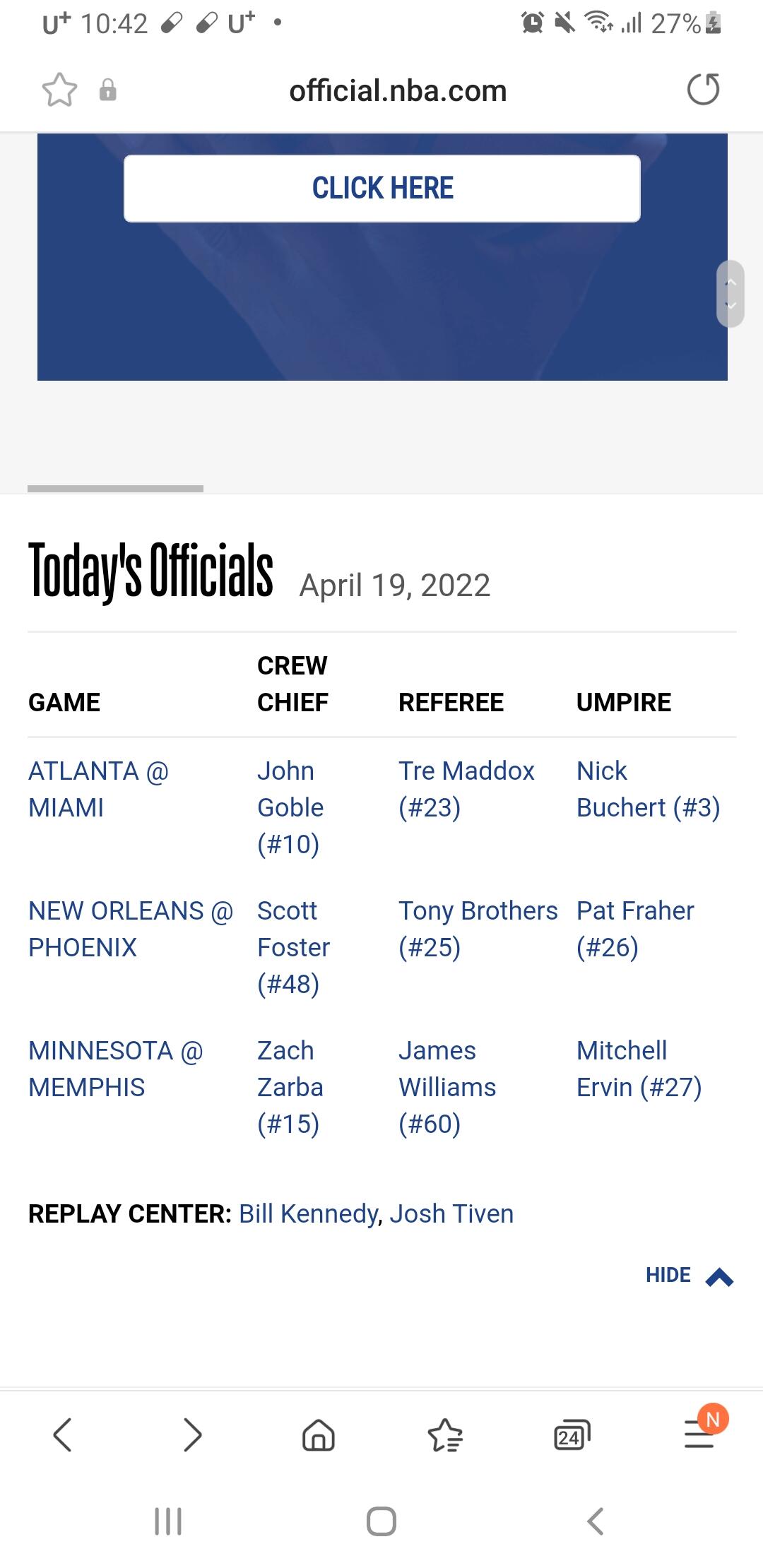763x1568 pixels.
Task: Tap Android recent apps button
Action: 168,1521
